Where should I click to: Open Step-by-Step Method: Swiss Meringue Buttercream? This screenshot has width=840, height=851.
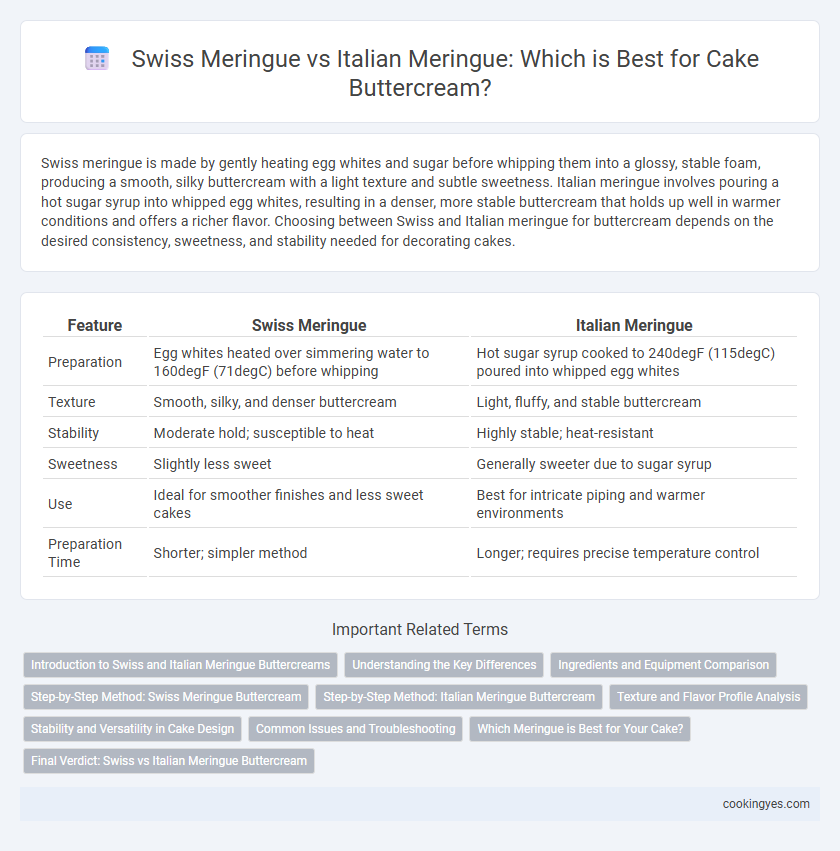pos(166,697)
